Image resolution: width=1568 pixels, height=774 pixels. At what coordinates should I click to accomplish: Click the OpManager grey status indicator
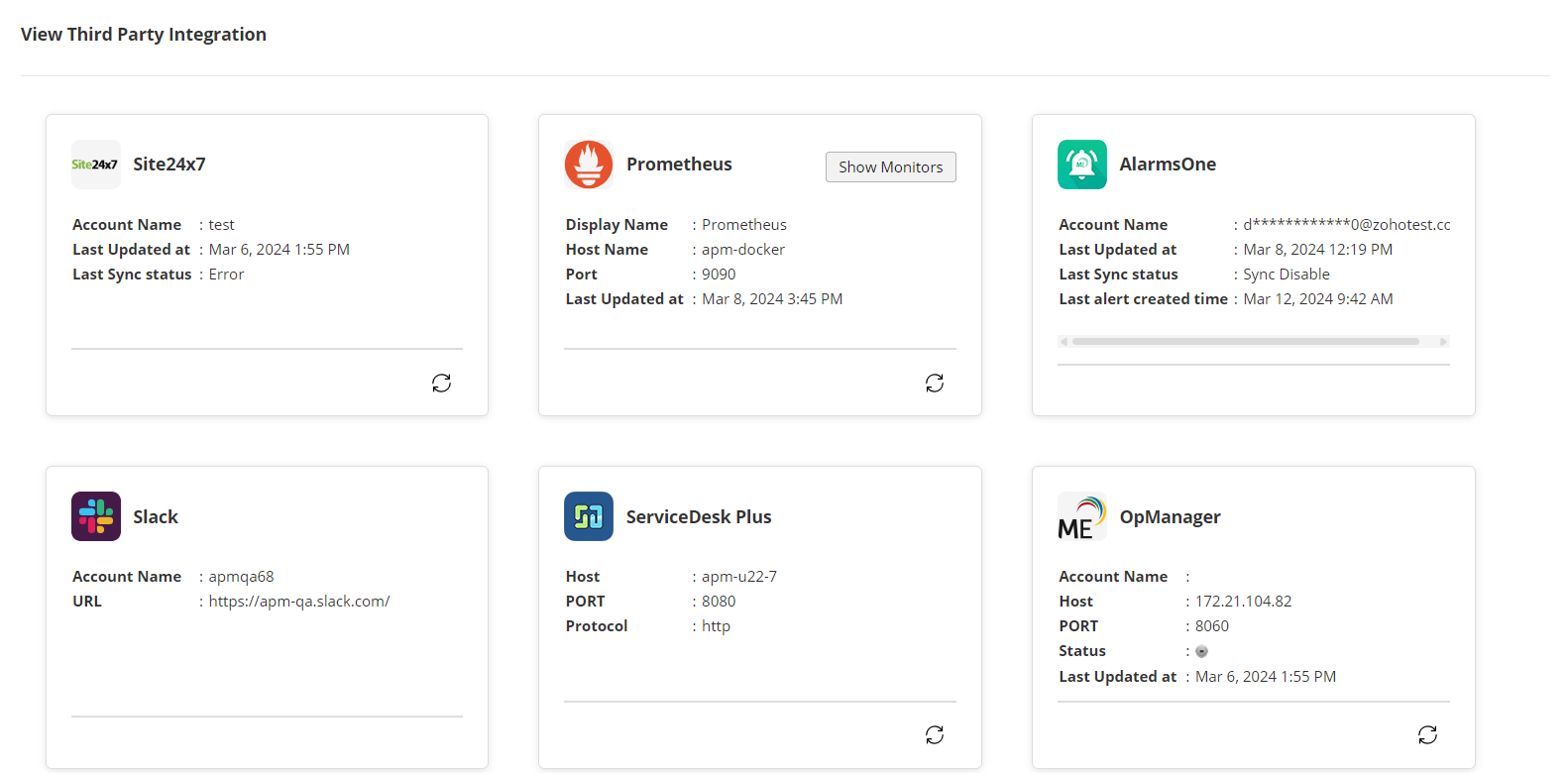[x=1201, y=651]
